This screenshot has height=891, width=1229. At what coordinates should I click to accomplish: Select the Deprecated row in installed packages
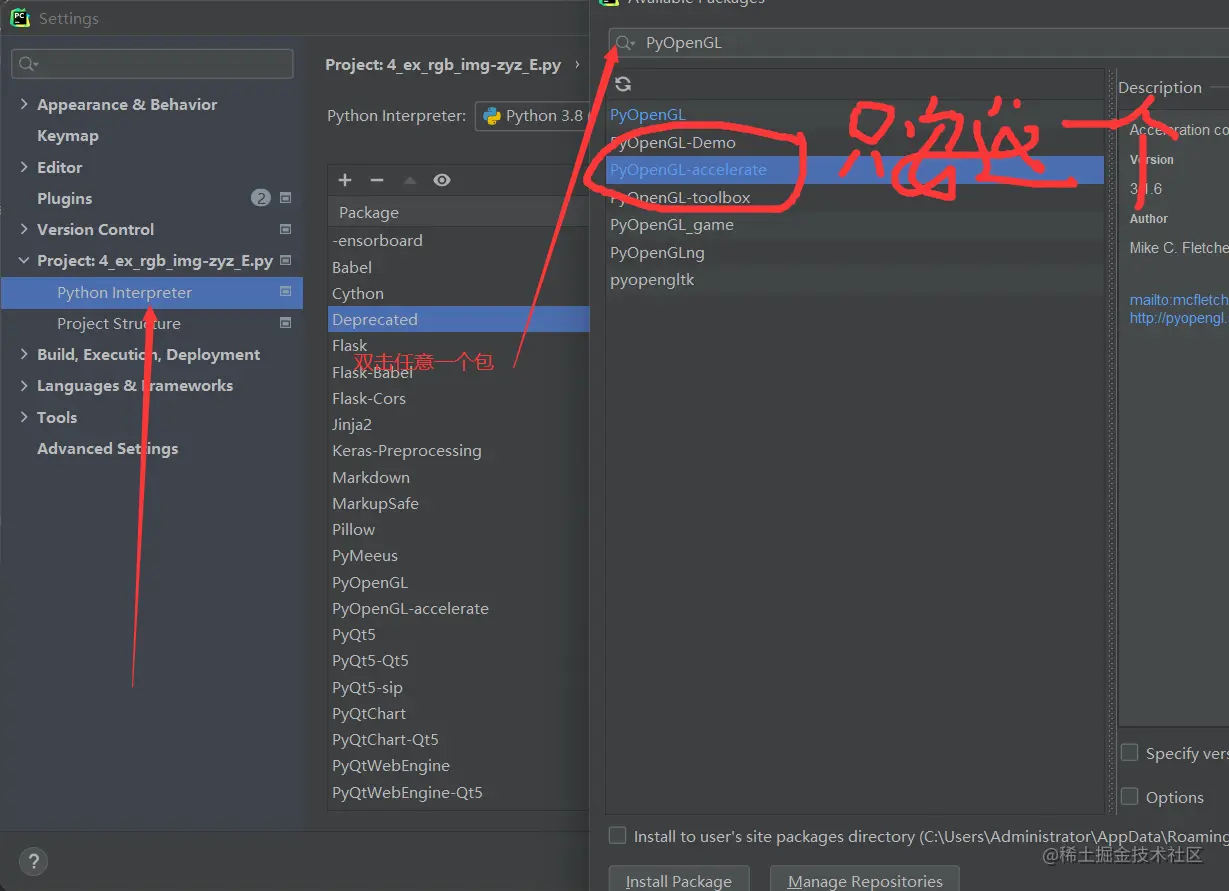coord(459,320)
